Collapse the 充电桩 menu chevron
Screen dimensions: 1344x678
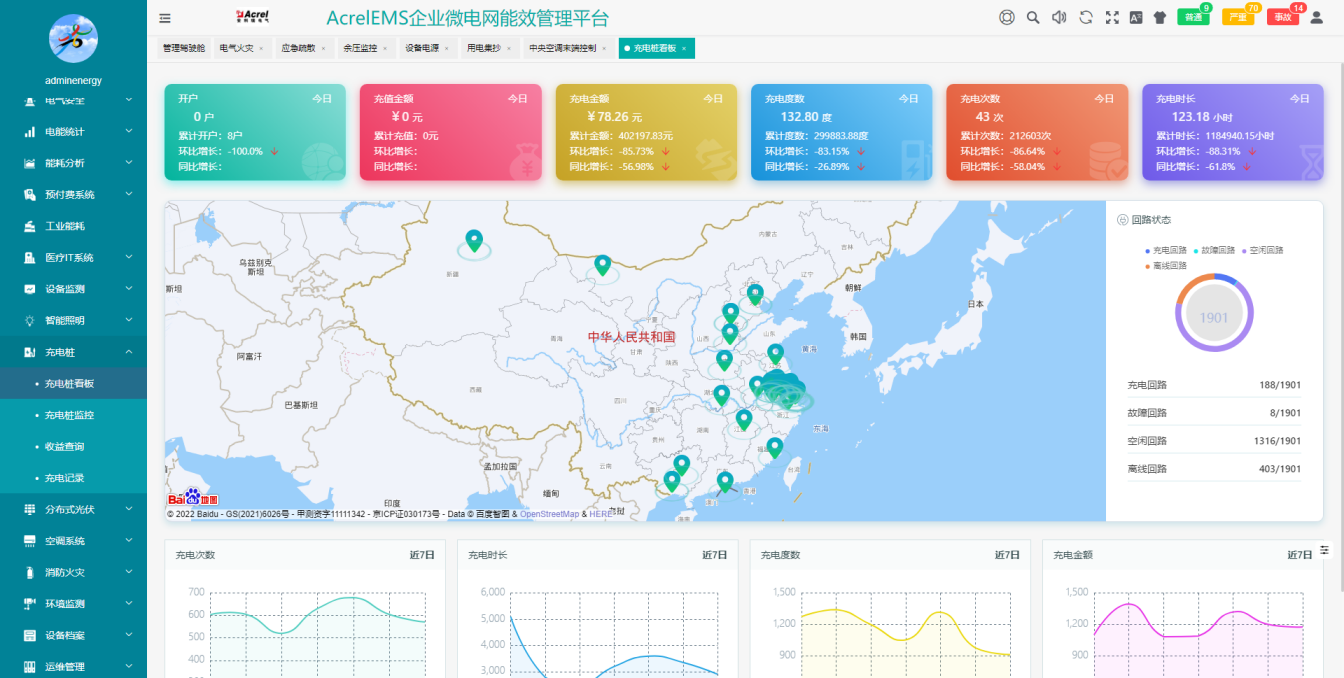[129, 352]
